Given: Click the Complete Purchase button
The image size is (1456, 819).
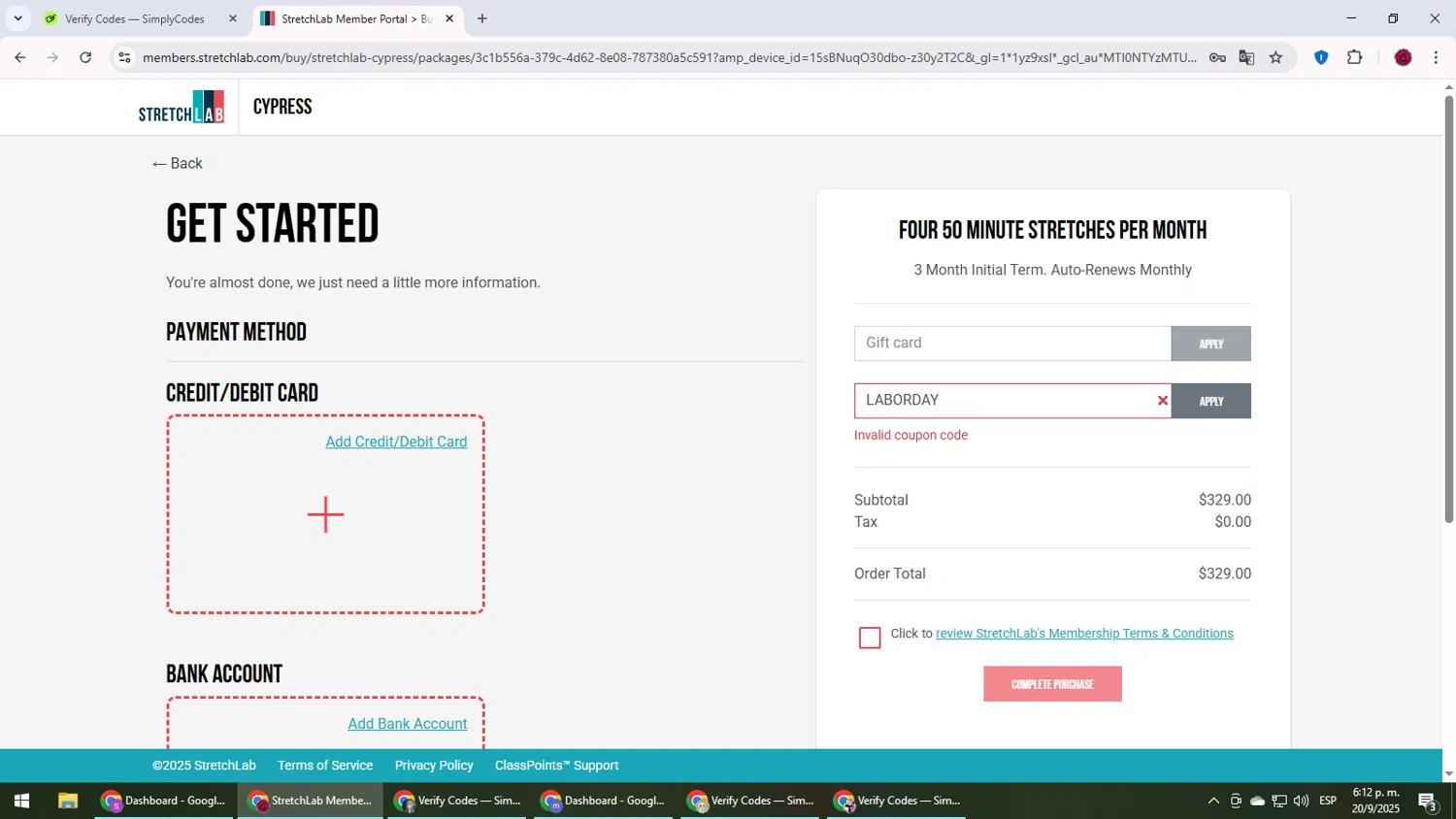Looking at the screenshot, I should click(x=1052, y=684).
